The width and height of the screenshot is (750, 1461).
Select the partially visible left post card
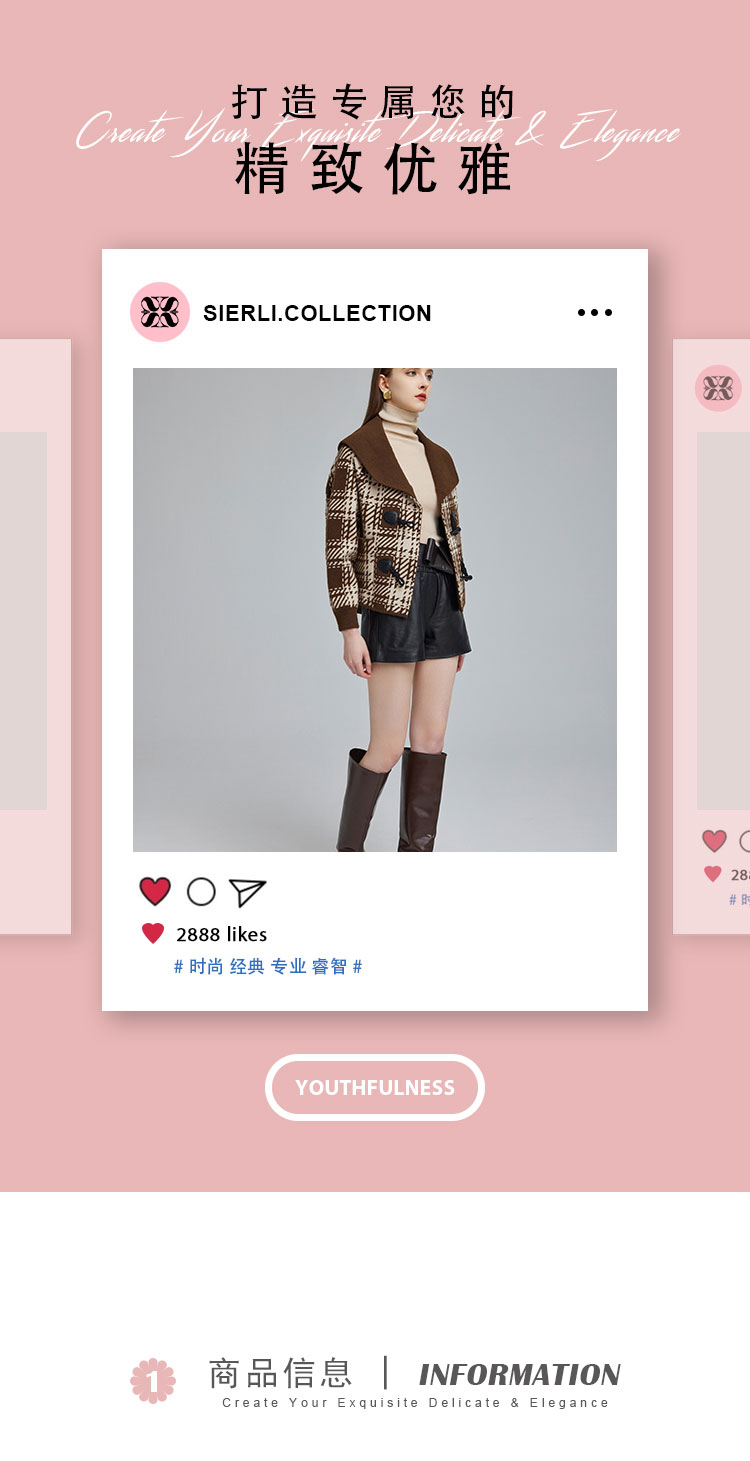pyautogui.click(x=35, y=637)
